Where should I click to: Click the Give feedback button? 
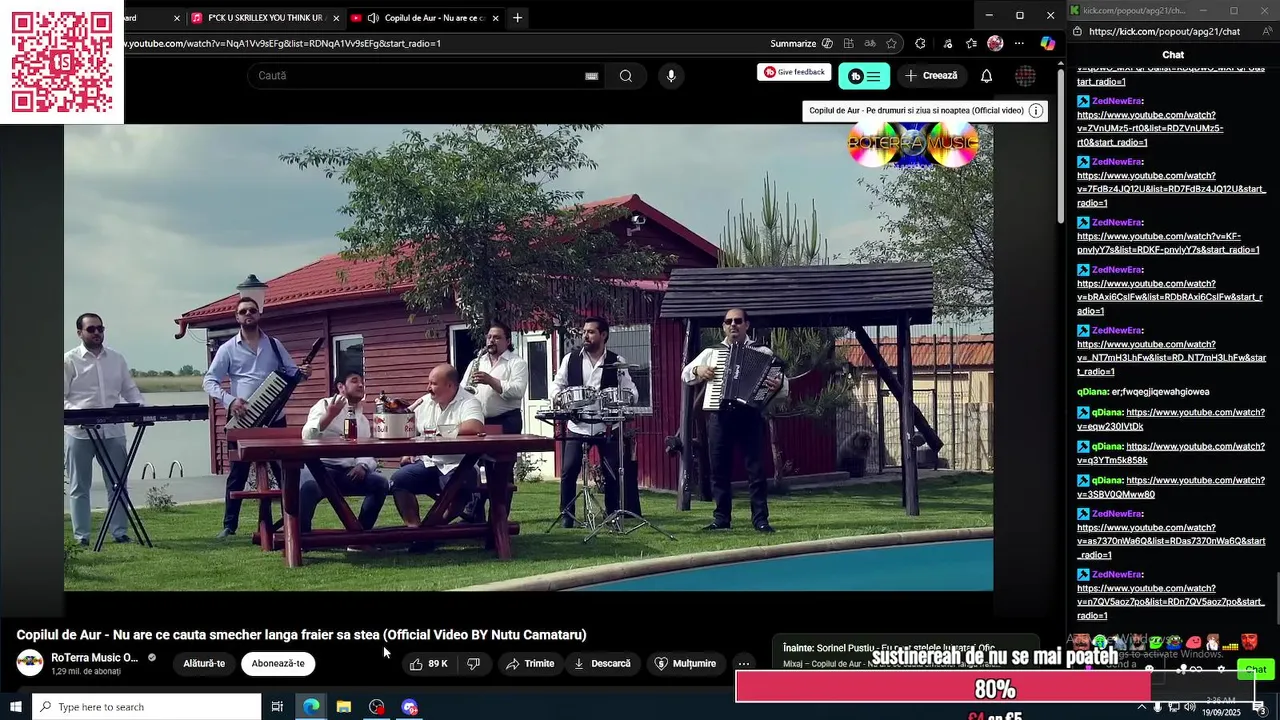pos(794,72)
